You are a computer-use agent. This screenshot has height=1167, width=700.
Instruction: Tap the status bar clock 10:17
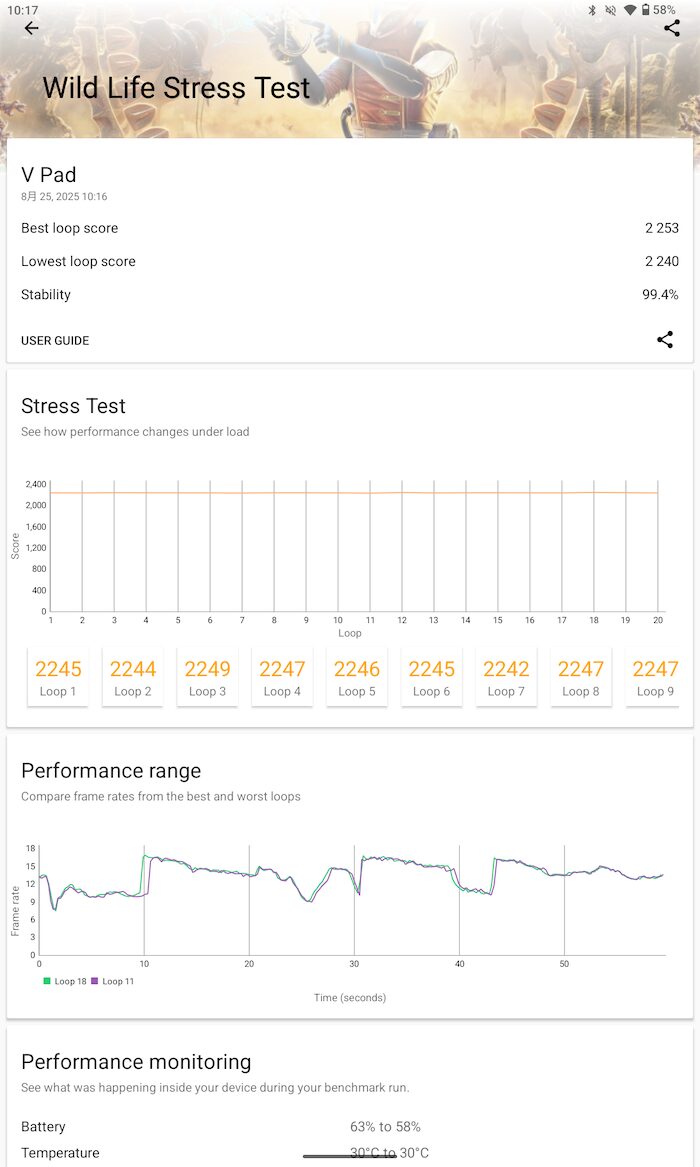click(x=22, y=10)
